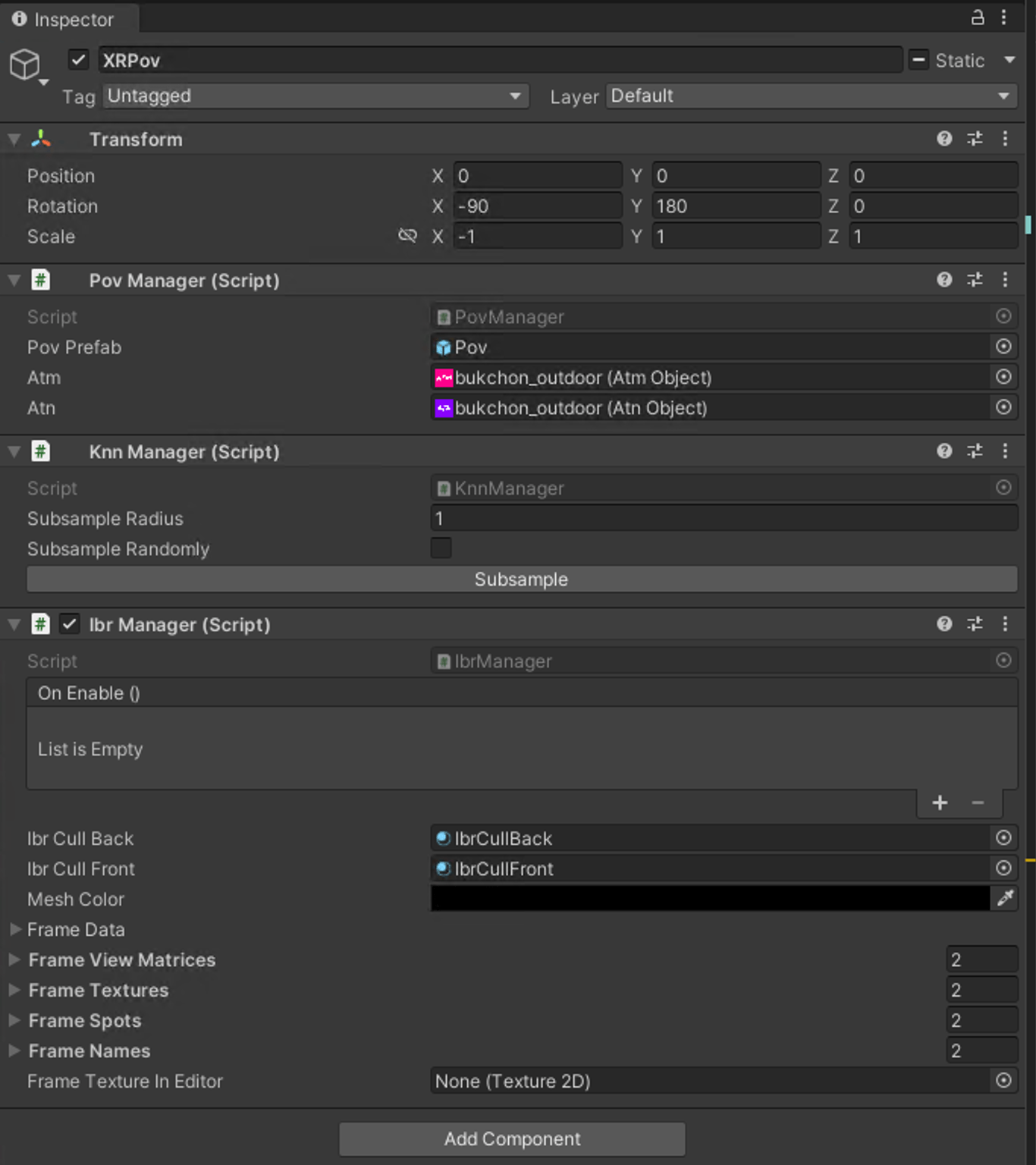Viewport: 1036px width, 1165px height.
Task: Enable the Subsample Randomly checkbox
Action: click(x=441, y=548)
